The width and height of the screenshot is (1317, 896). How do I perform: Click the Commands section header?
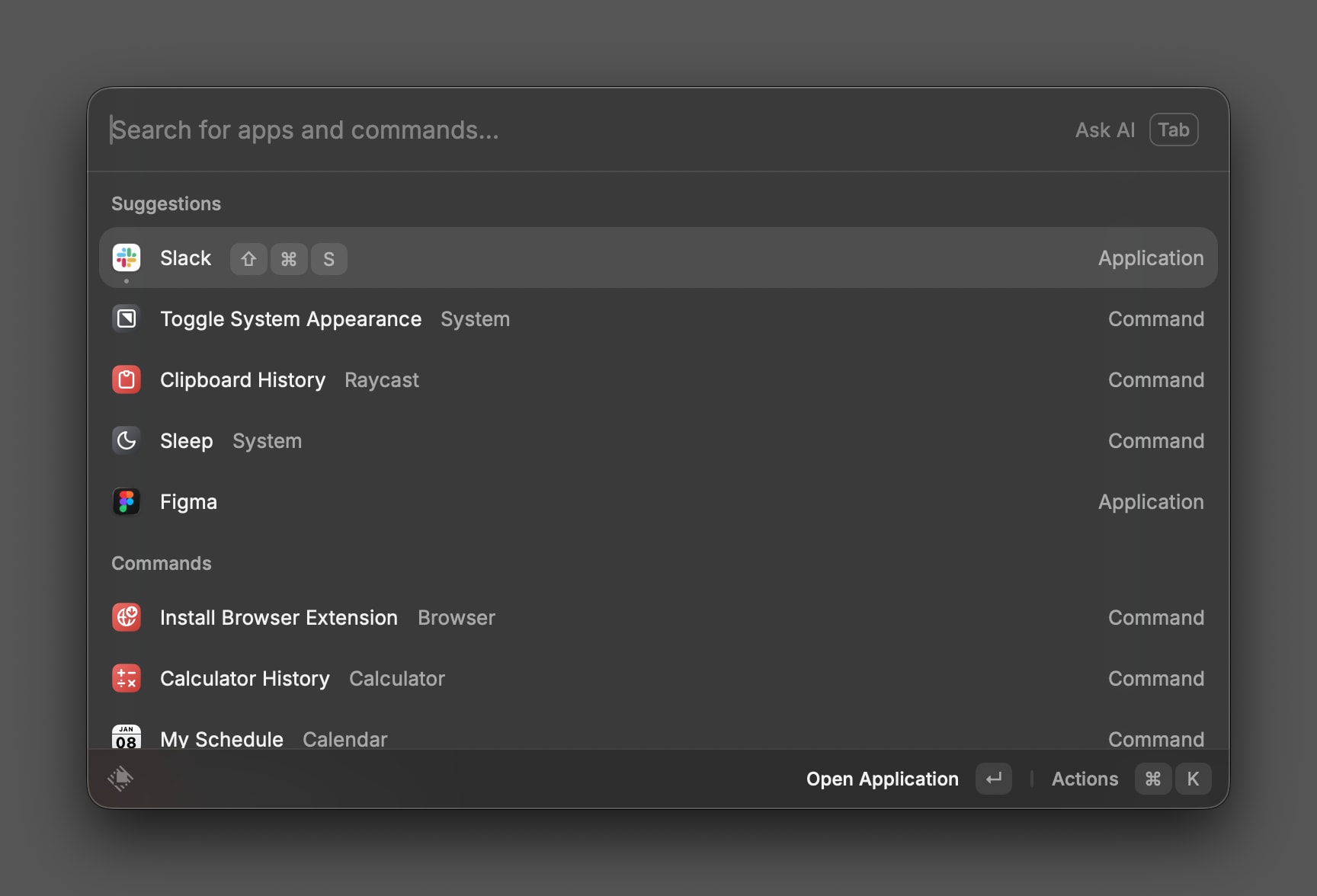[162, 563]
